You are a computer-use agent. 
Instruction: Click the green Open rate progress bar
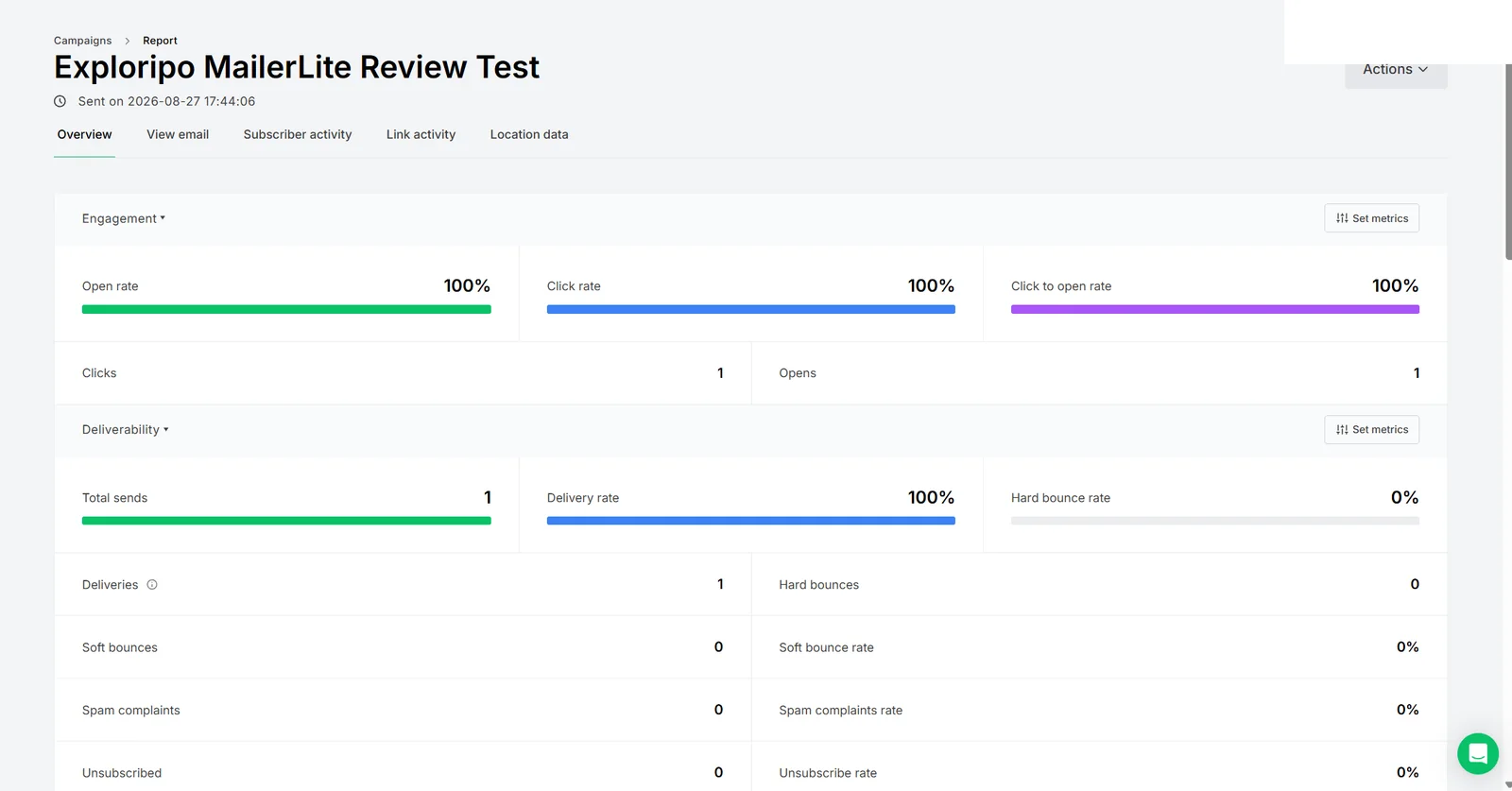(286, 309)
